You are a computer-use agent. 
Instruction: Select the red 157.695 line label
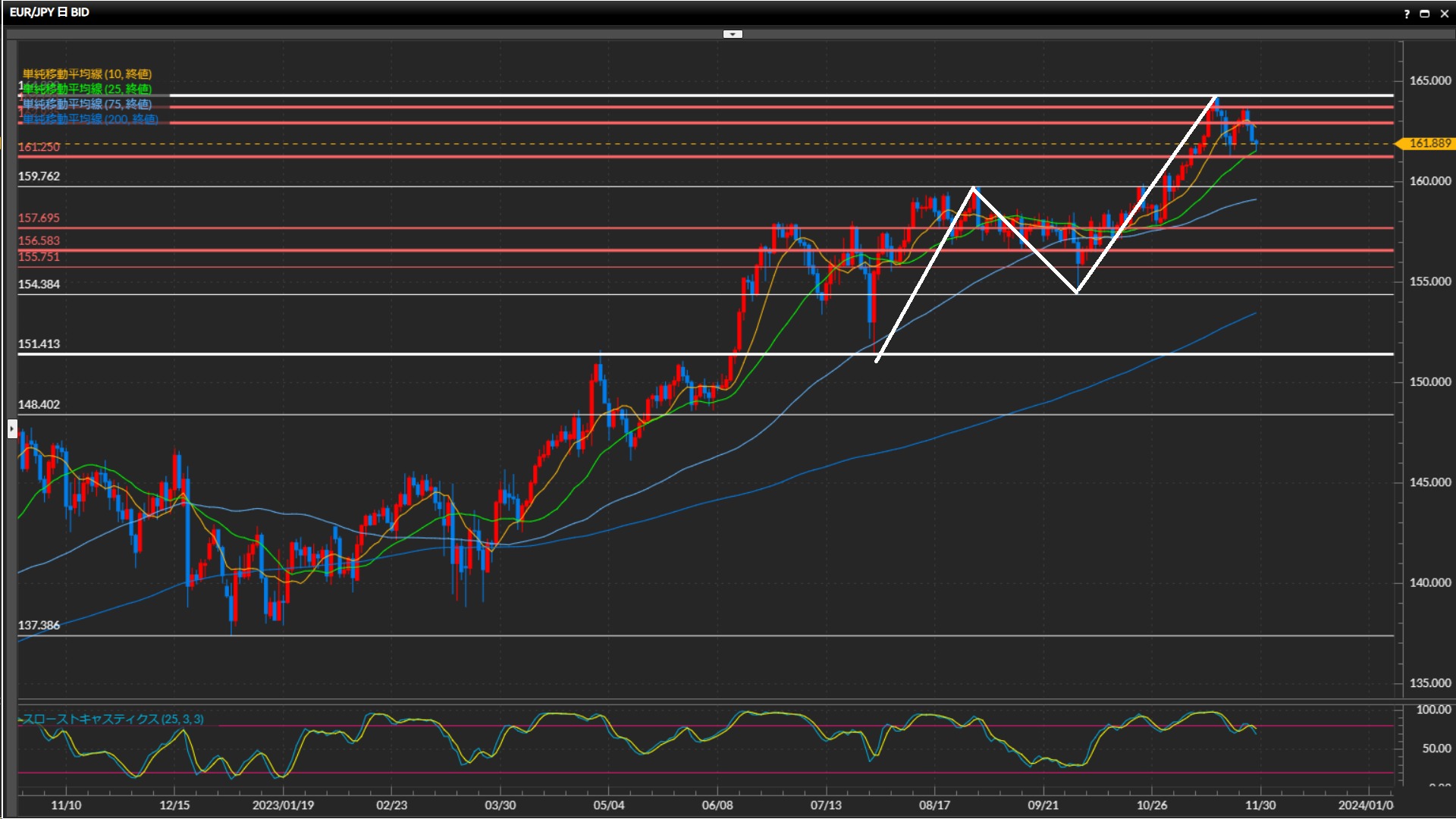click(x=39, y=218)
